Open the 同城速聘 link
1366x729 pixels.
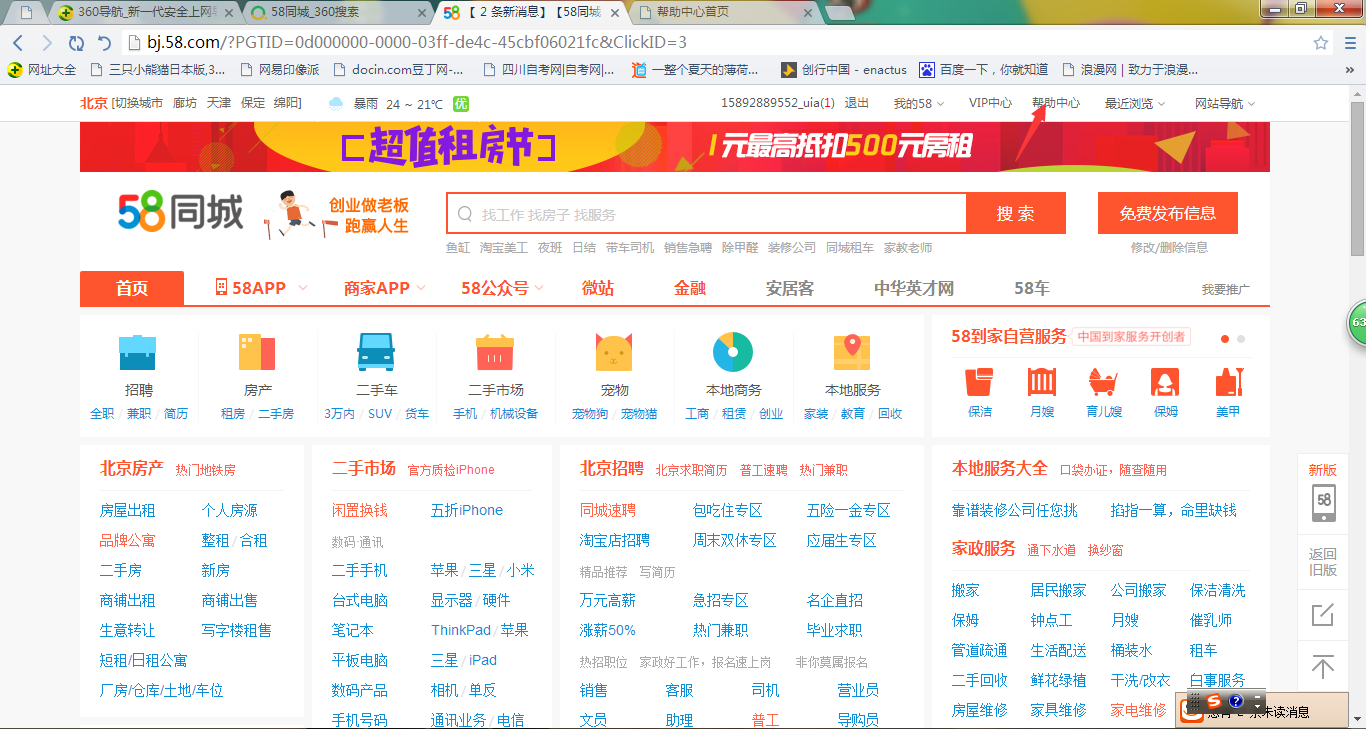[608, 510]
